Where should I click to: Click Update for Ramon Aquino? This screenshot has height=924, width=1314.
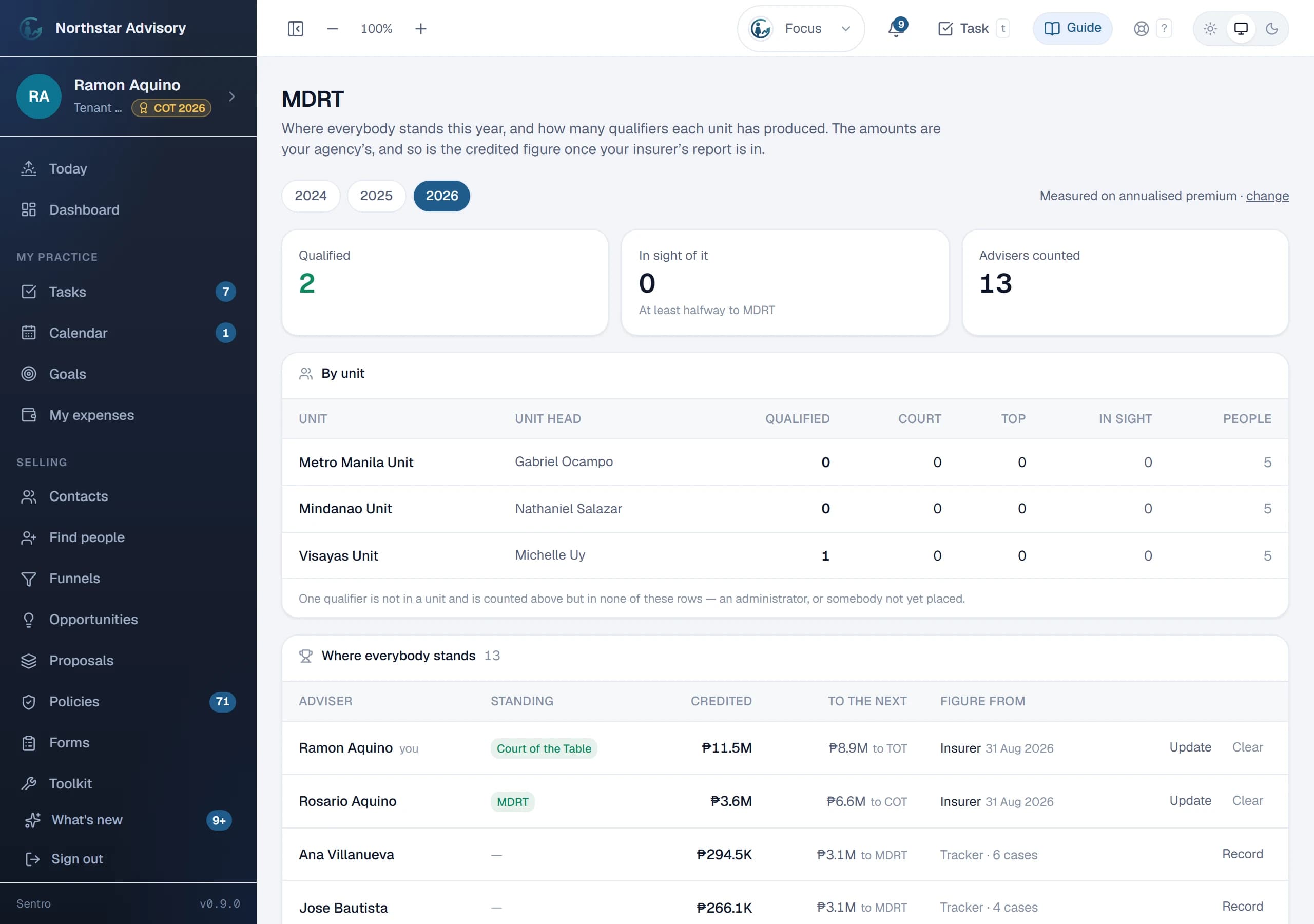pyautogui.click(x=1190, y=748)
